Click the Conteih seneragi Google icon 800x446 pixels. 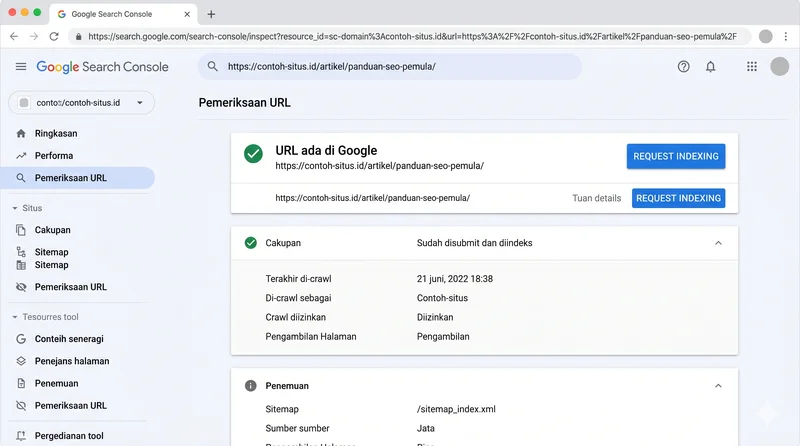21,339
